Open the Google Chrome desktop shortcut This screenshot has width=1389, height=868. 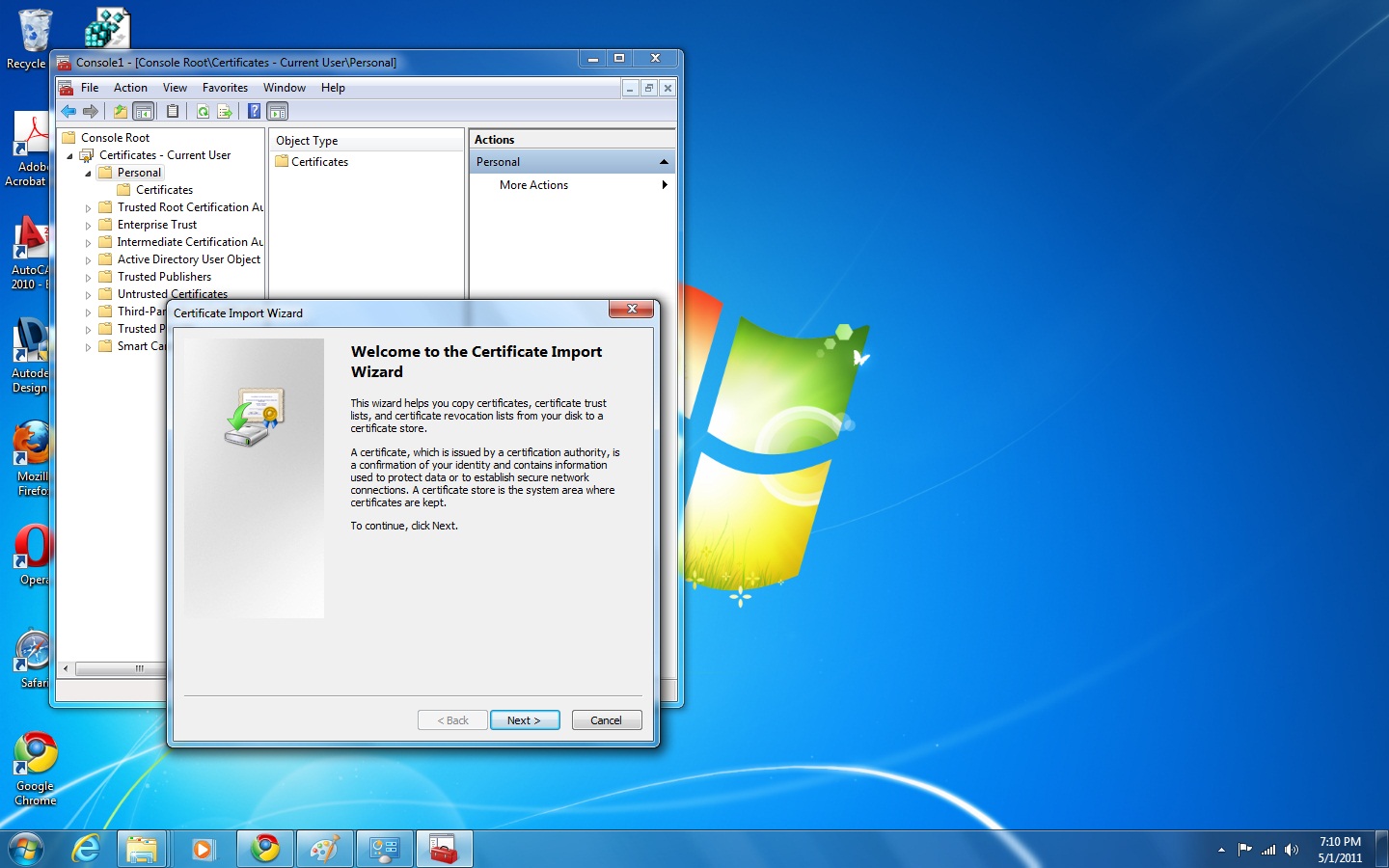tap(35, 769)
